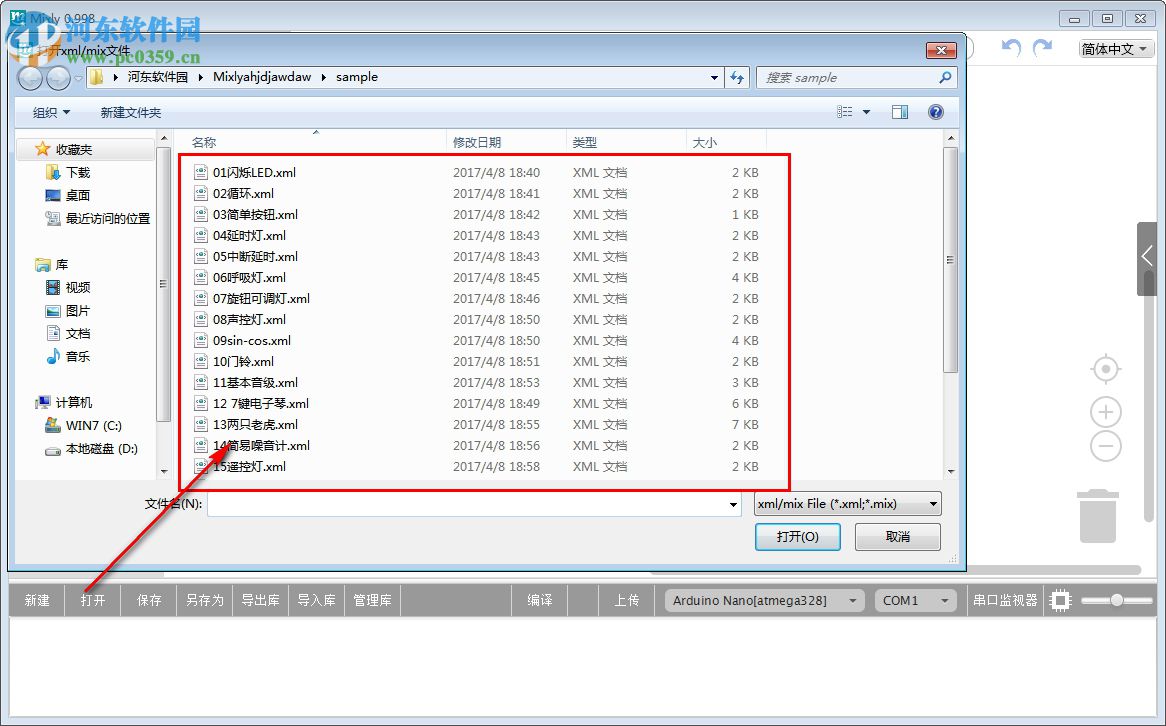The image size is (1166, 726).
Task: Select the zoom-in (+) workspace icon
Action: click(1105, 412)
